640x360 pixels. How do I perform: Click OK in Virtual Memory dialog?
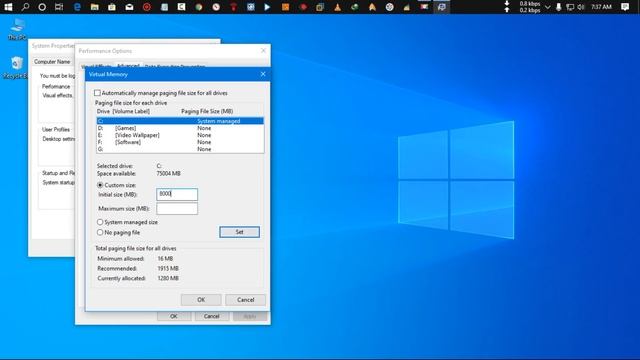pyautogui.click(x=201, y=300)
